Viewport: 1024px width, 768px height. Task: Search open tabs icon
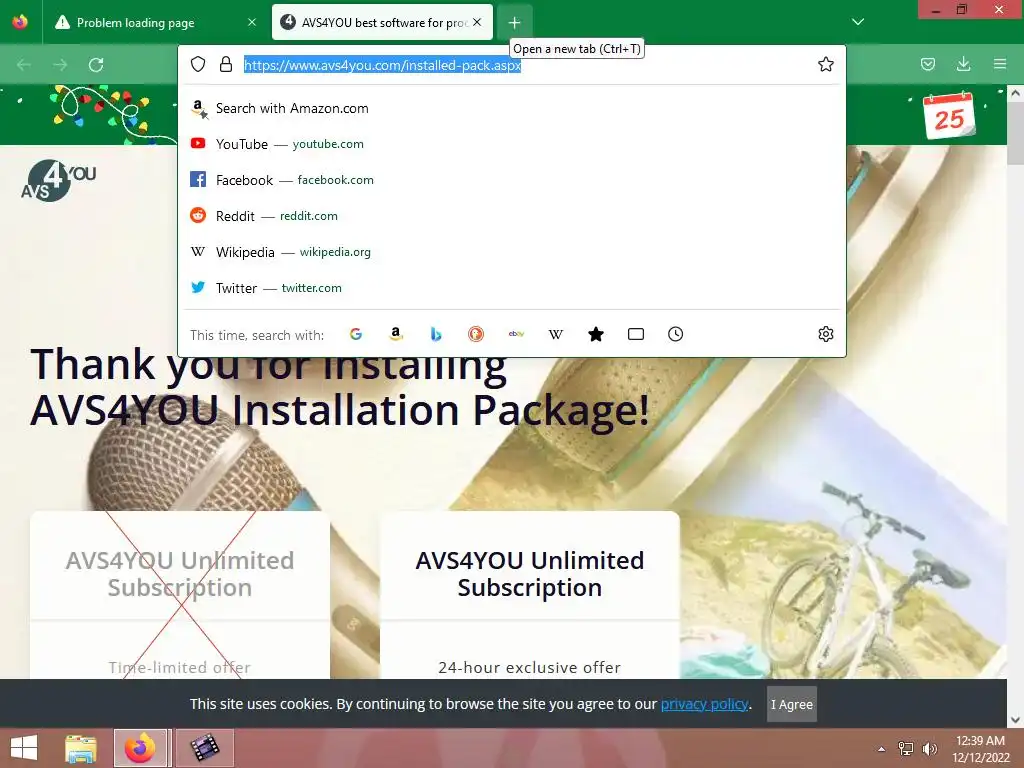point(635,334)
